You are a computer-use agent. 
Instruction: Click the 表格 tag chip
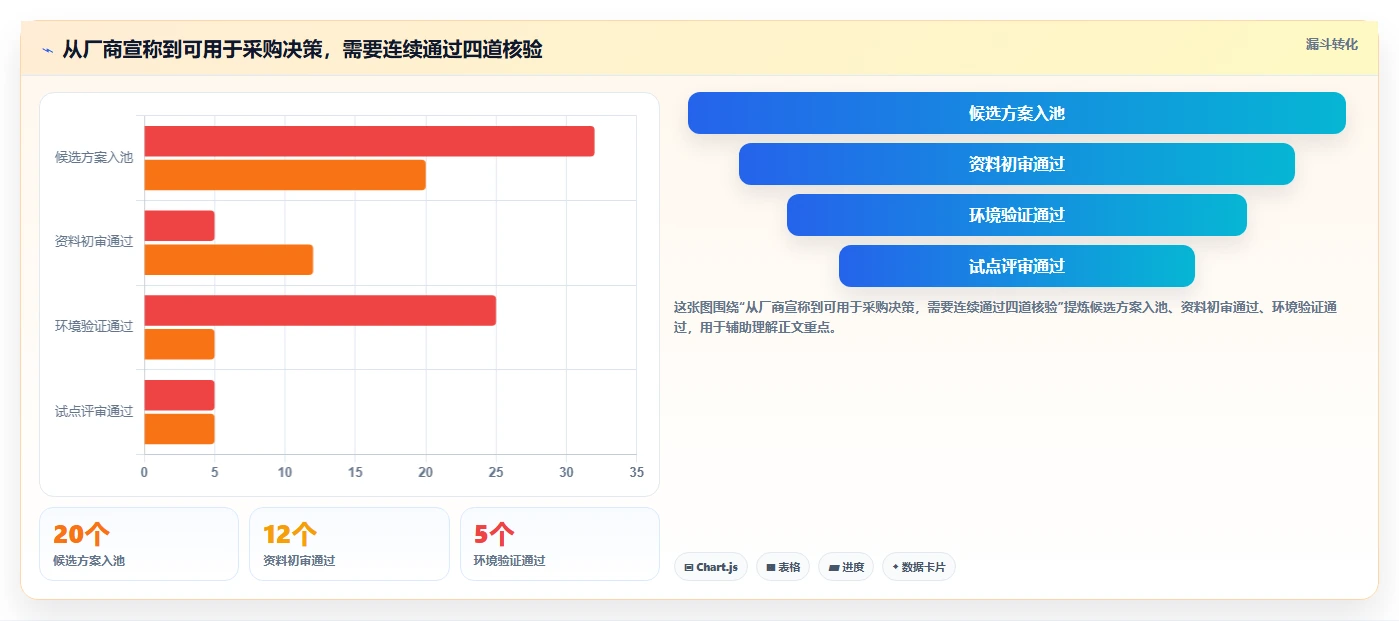click(x=783, y=567)
